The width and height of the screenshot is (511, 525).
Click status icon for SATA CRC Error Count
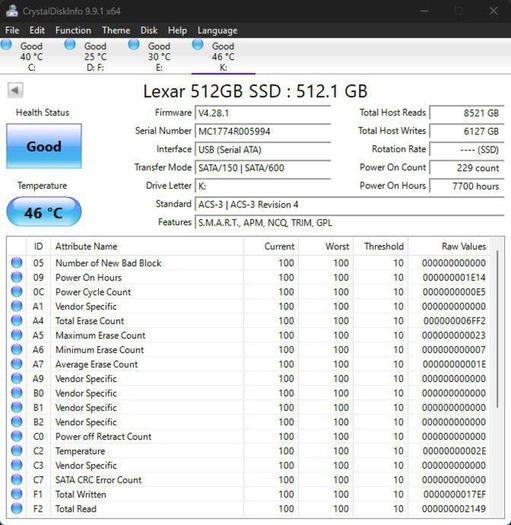tap(16, 479)
